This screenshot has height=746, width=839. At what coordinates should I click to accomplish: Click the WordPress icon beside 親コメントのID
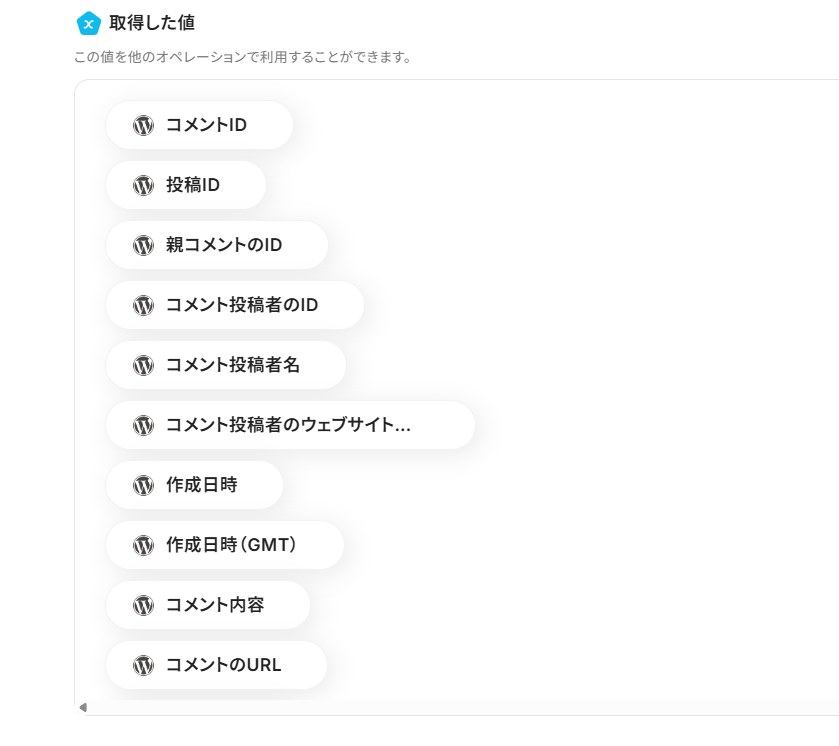click(x=143, y=245)
